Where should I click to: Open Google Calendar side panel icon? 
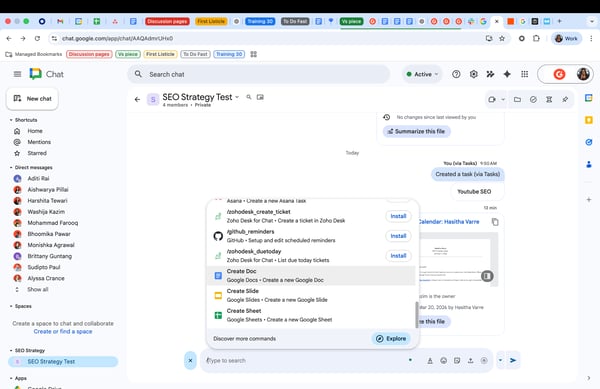tap(589, 98)
